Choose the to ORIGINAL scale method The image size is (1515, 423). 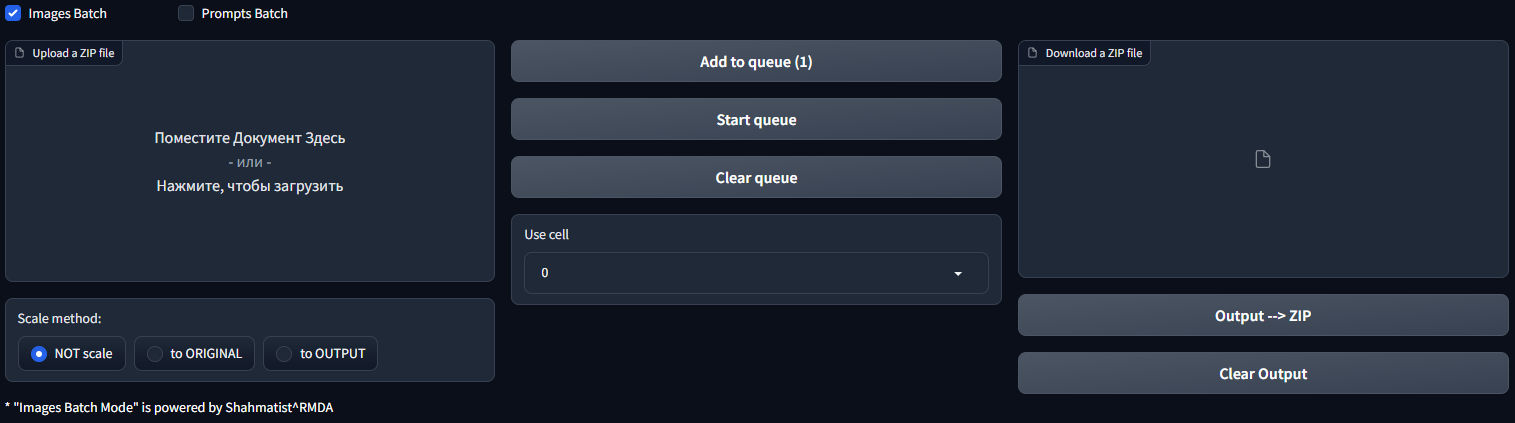pos(155,353)
